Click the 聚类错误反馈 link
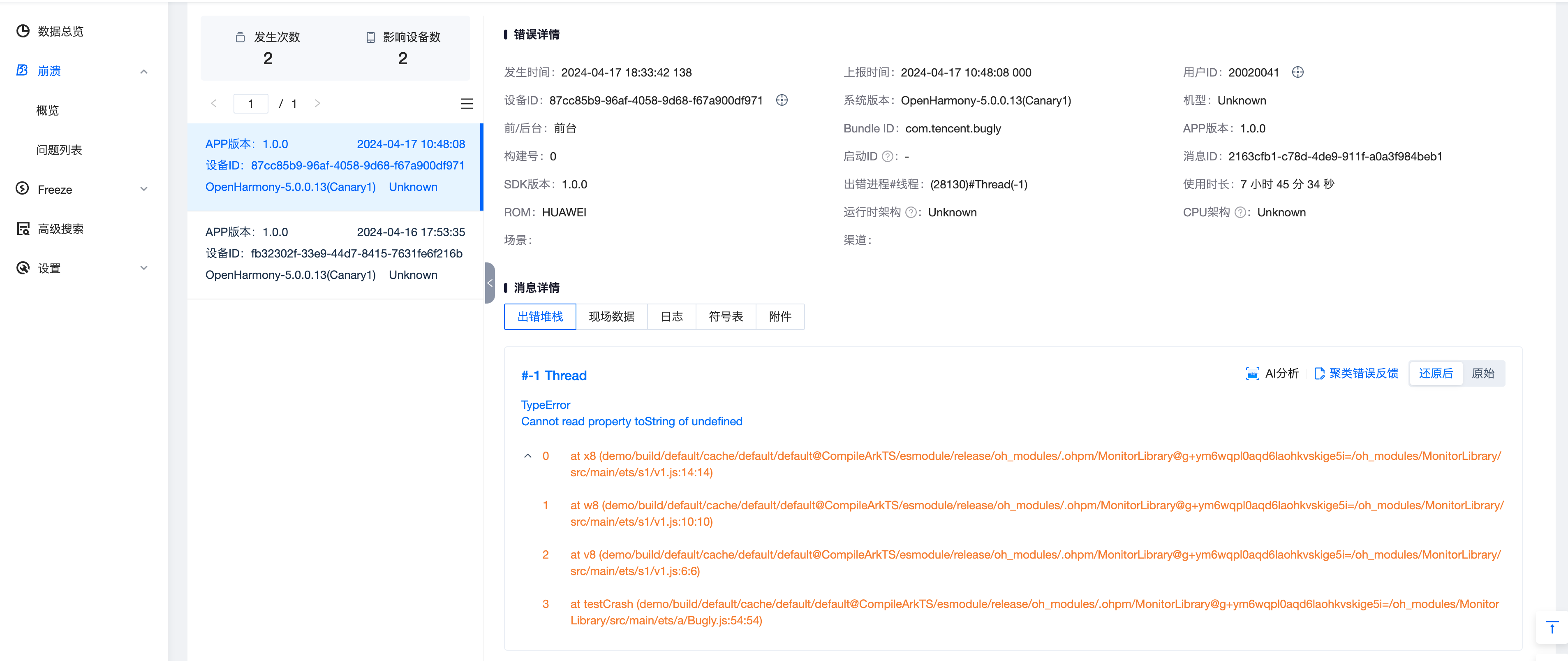Screen dimensions: 1568x661 1364,373
